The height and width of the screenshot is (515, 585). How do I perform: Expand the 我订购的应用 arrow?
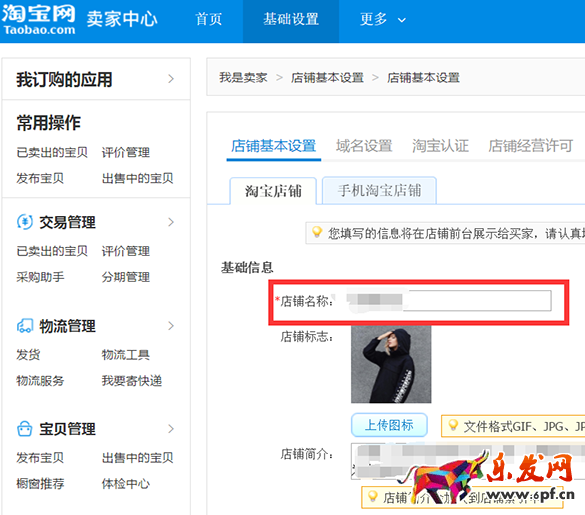(x=171, y=78)
